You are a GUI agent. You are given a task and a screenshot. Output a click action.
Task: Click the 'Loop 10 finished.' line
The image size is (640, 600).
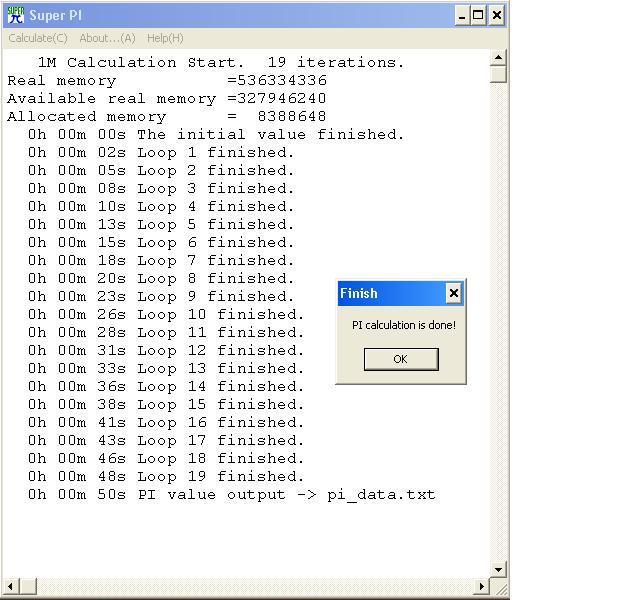[x=166, y=314]
